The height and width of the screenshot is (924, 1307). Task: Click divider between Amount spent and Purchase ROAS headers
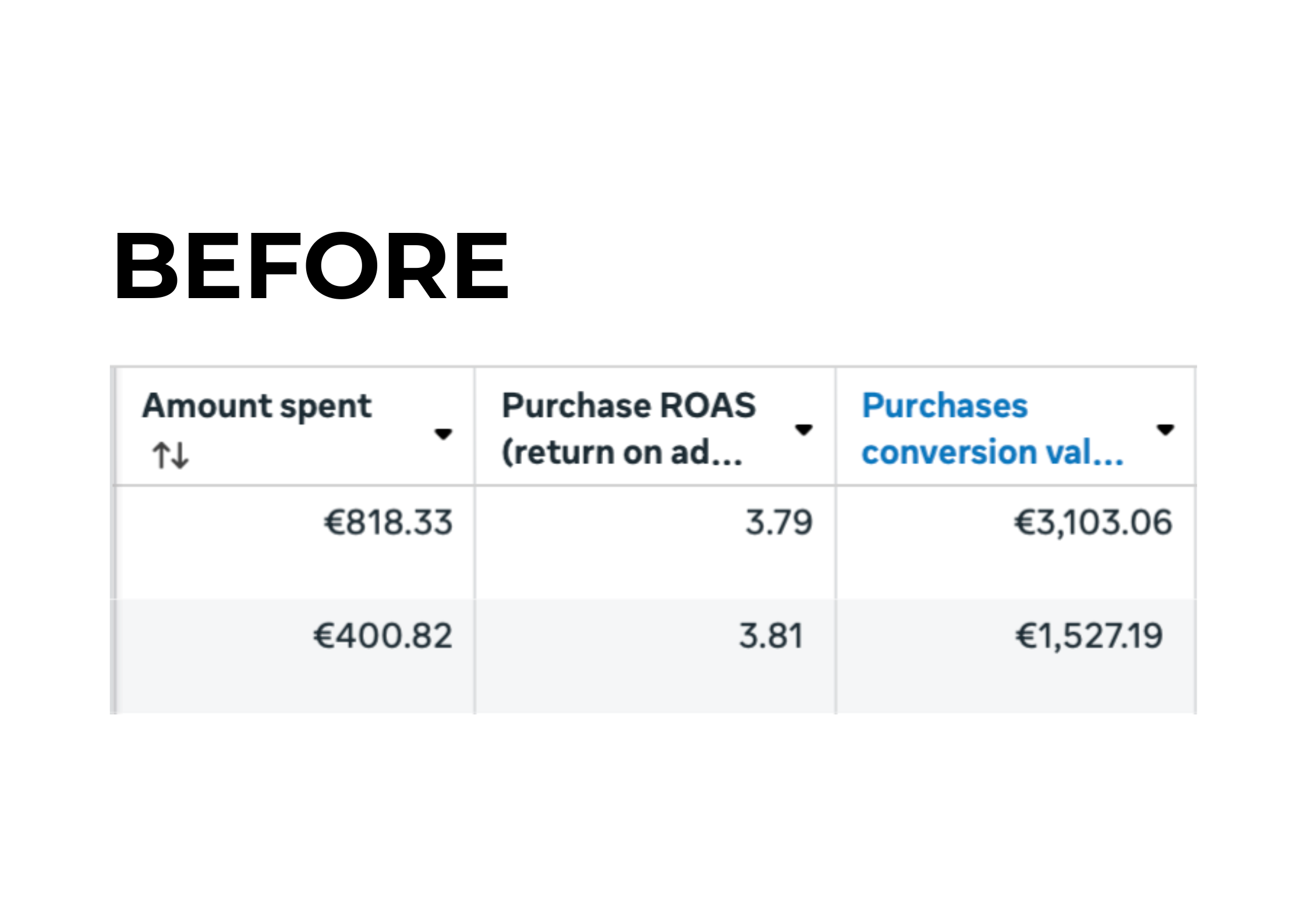coord(474,426)
